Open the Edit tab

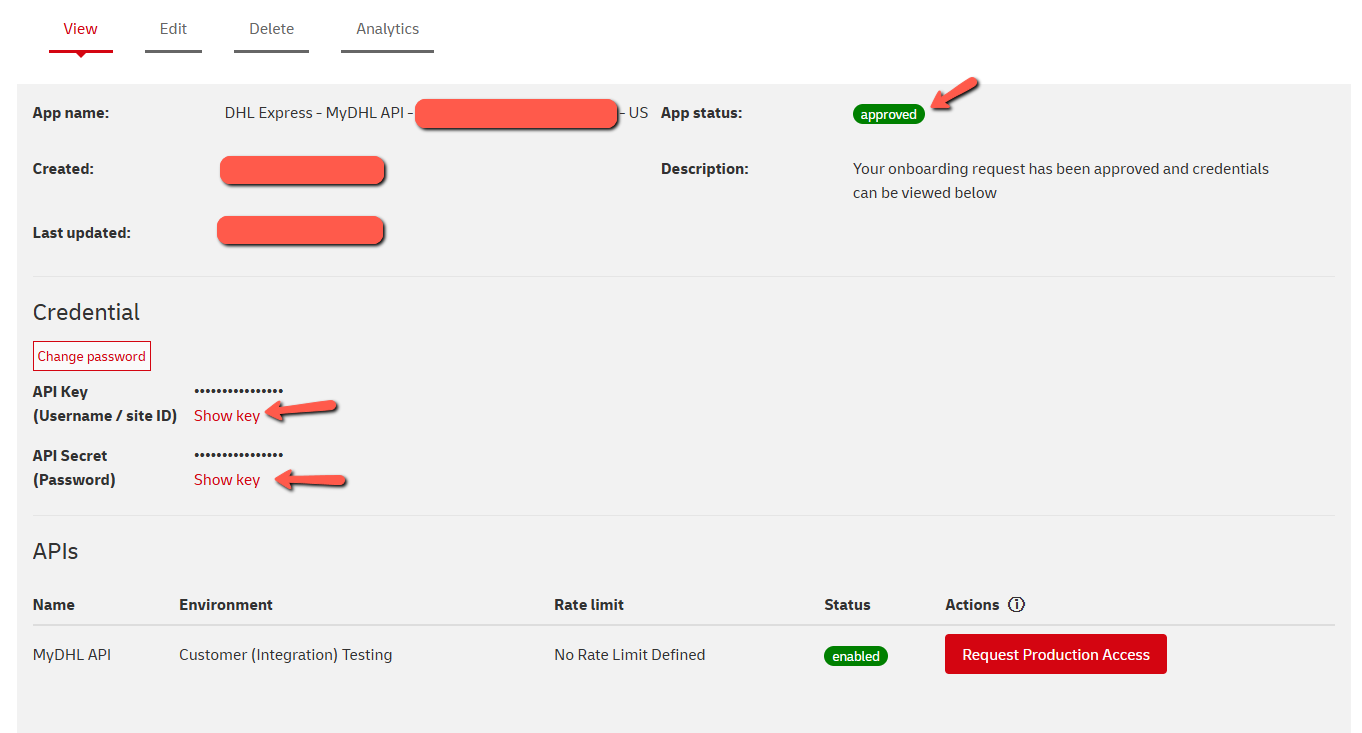(x=173, y=29)
